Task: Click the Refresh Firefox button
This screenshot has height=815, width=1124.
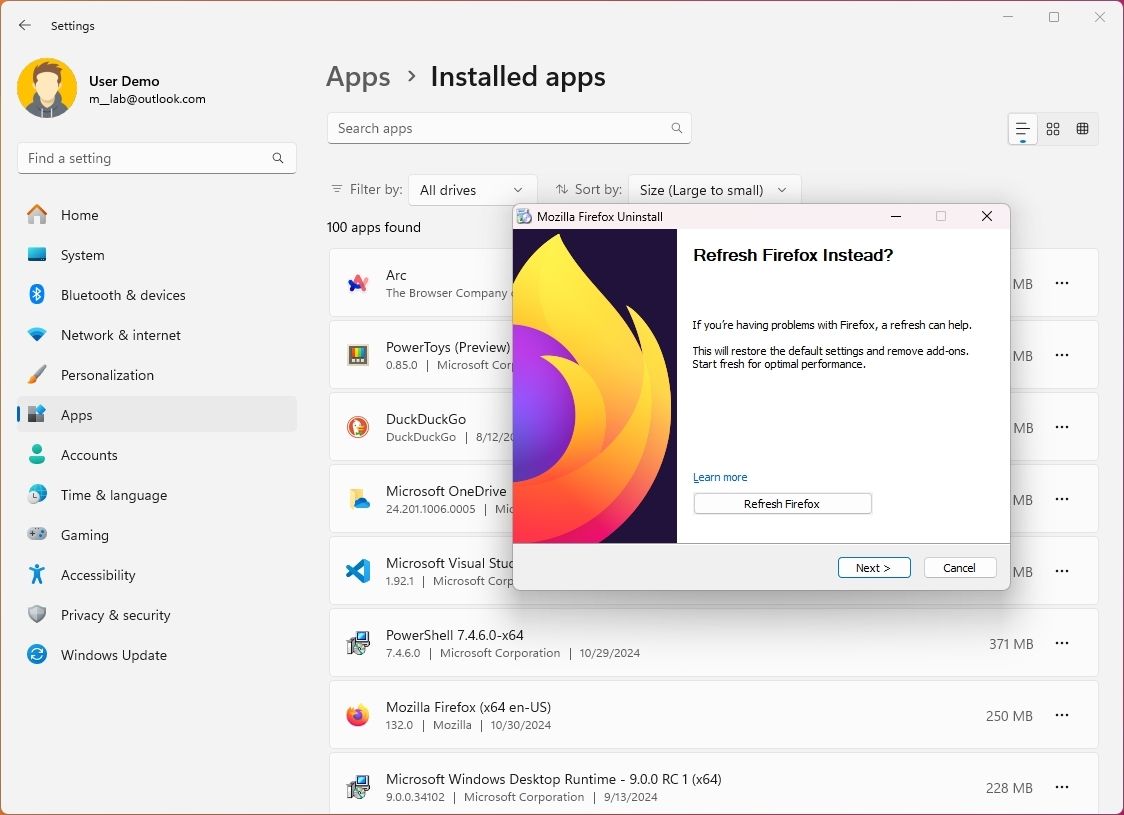Action: (x=782, y=503)
